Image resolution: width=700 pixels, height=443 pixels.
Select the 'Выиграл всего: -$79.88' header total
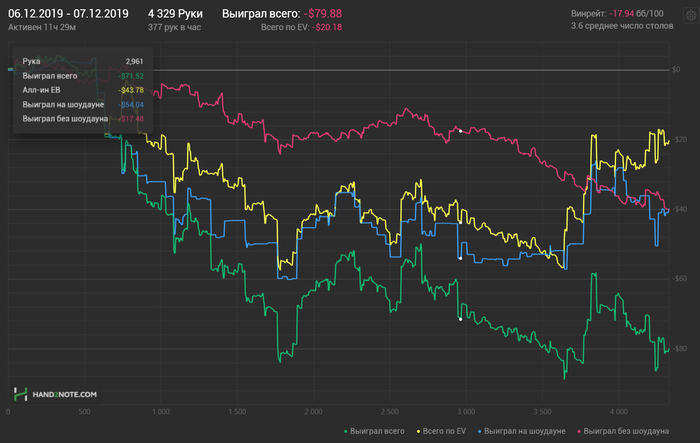[x=281, y=14]
